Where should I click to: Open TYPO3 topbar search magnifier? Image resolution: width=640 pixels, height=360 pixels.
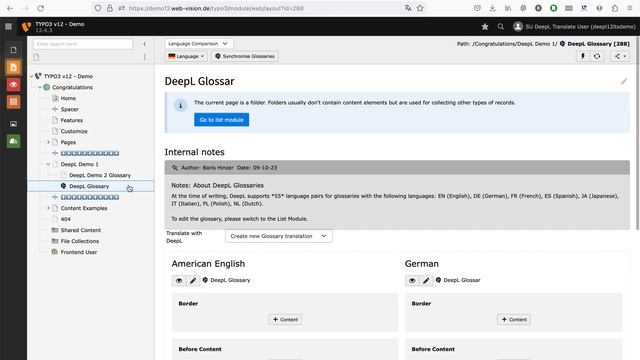500,27
